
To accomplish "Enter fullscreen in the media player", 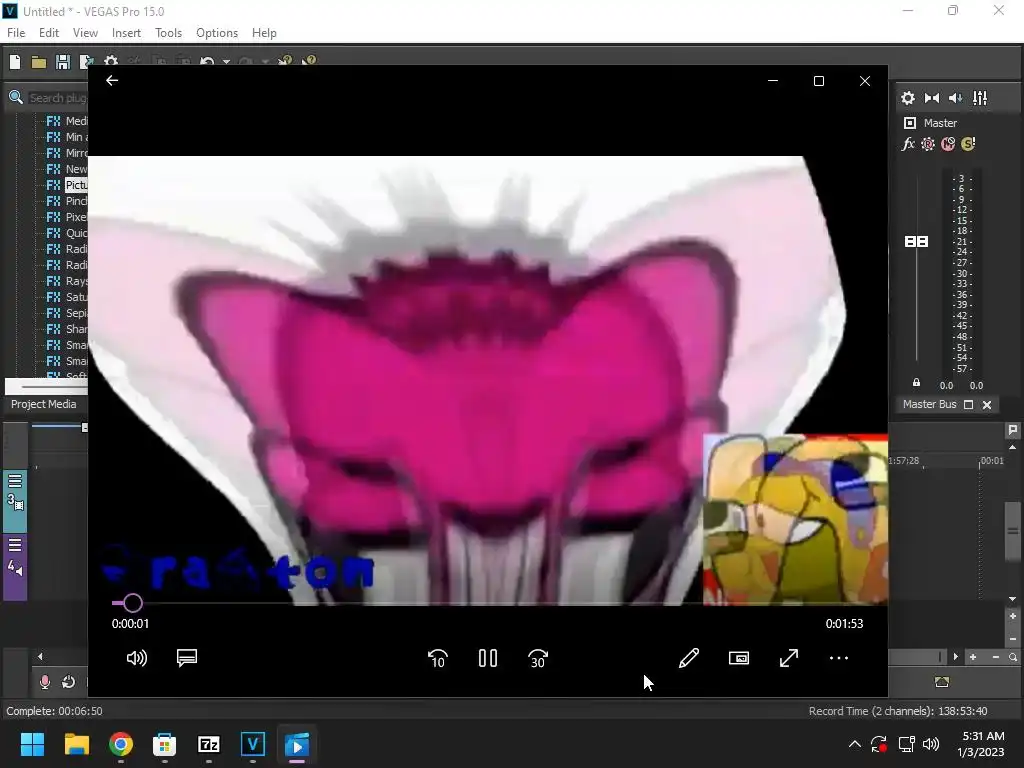I will click(789, 658).
